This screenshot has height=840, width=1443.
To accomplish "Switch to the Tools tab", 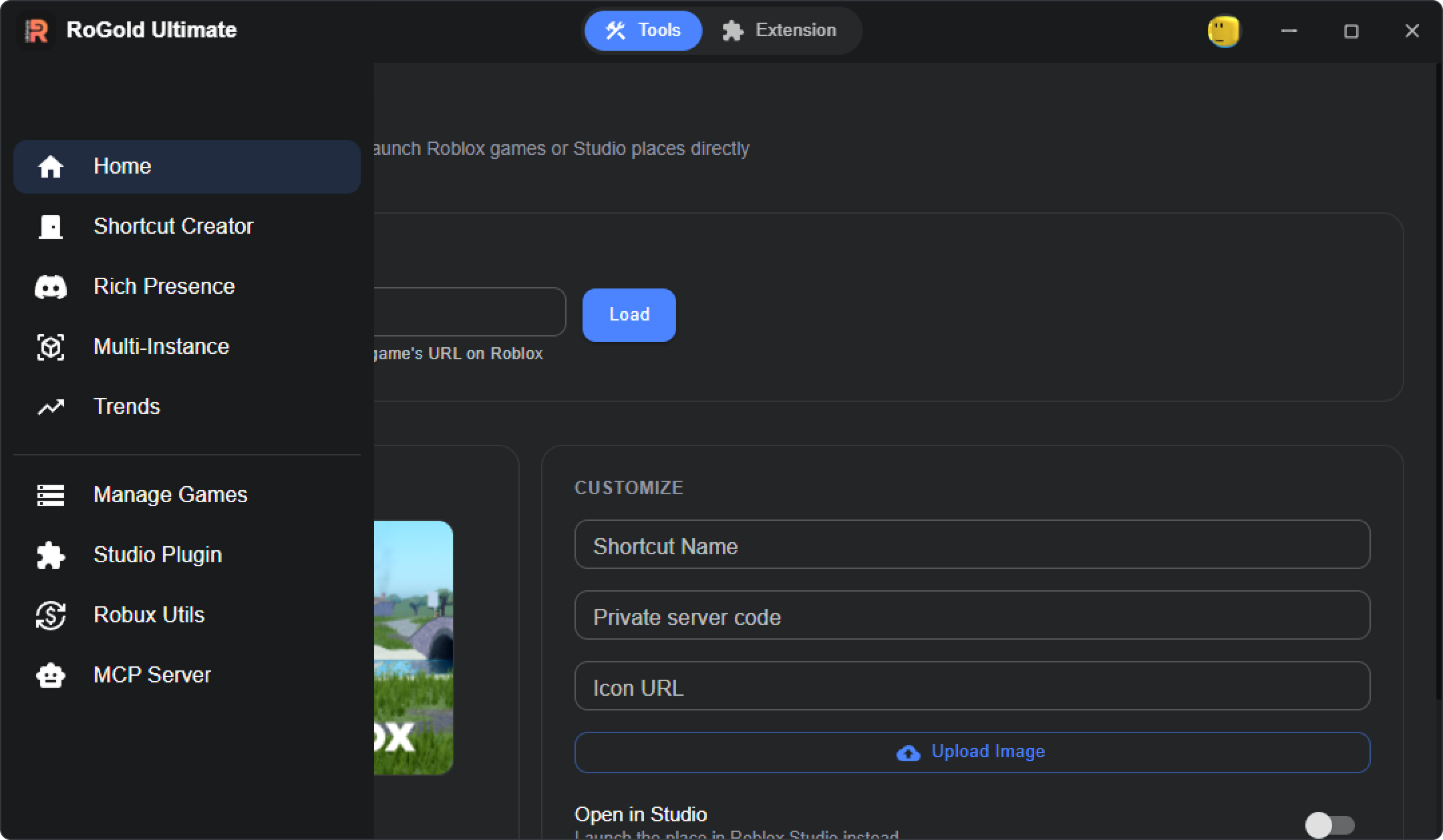I will point(643,31).
